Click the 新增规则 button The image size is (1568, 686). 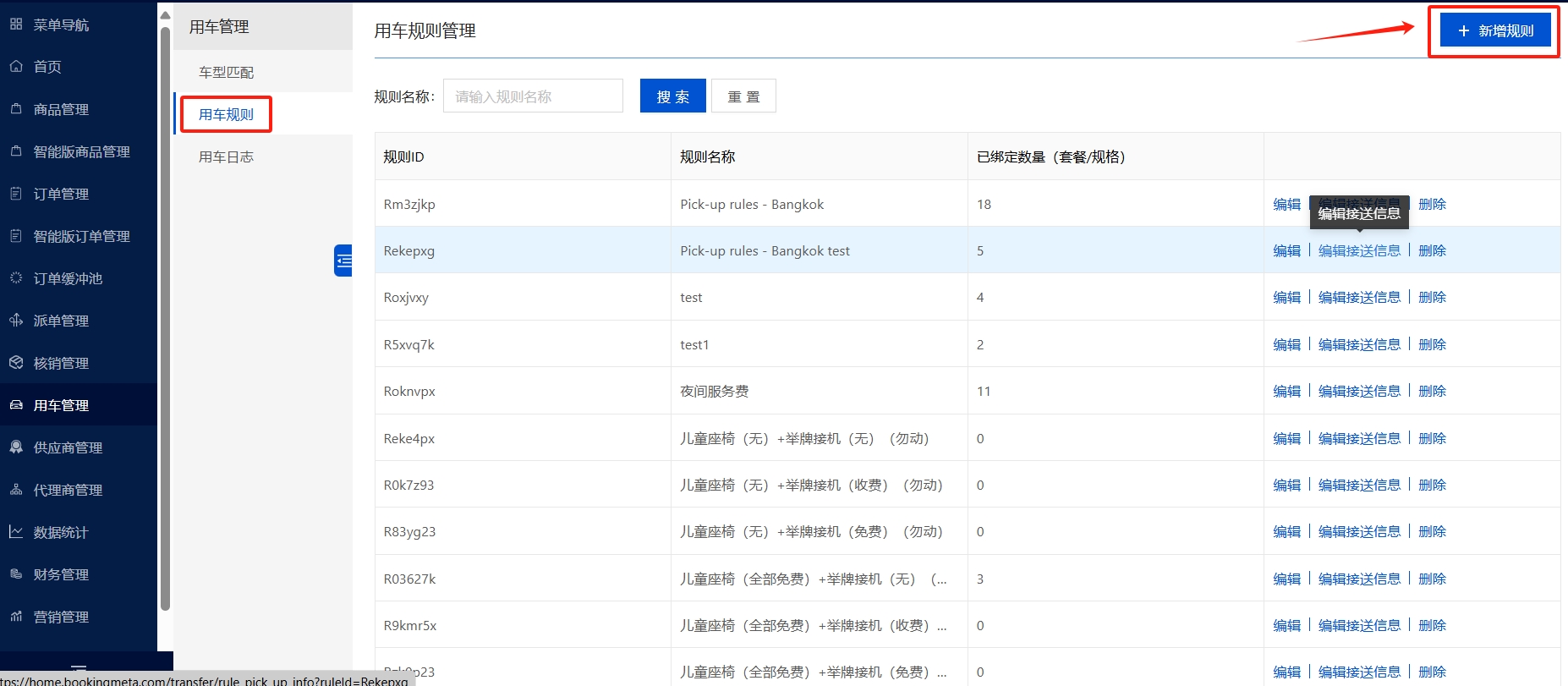[1495, 31]
